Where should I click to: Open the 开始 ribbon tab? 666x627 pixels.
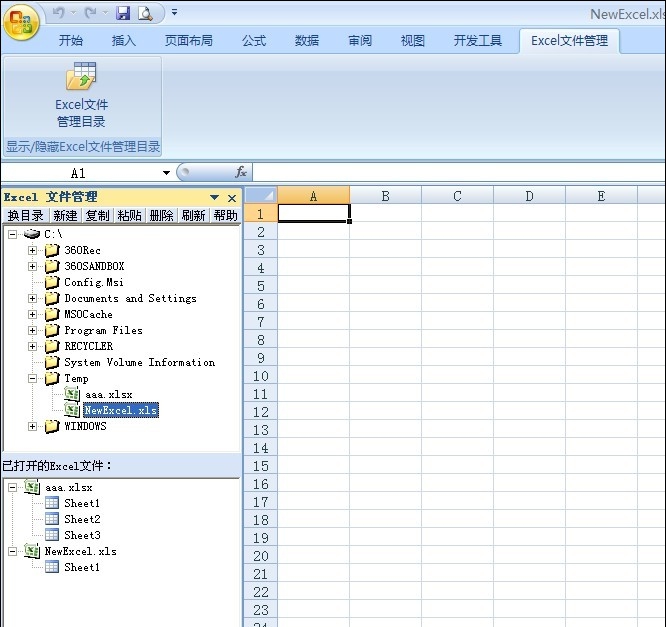(71, 41)
